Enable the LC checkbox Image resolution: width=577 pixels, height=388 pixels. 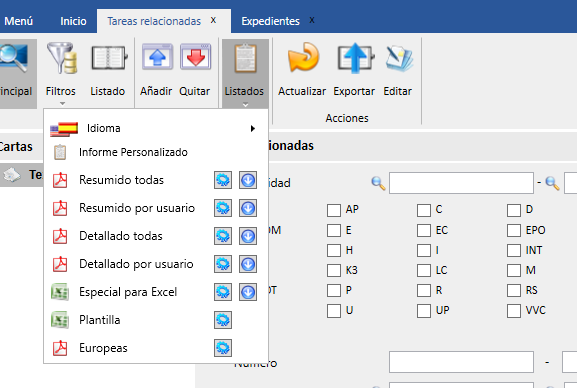click(x=424, y=270)
